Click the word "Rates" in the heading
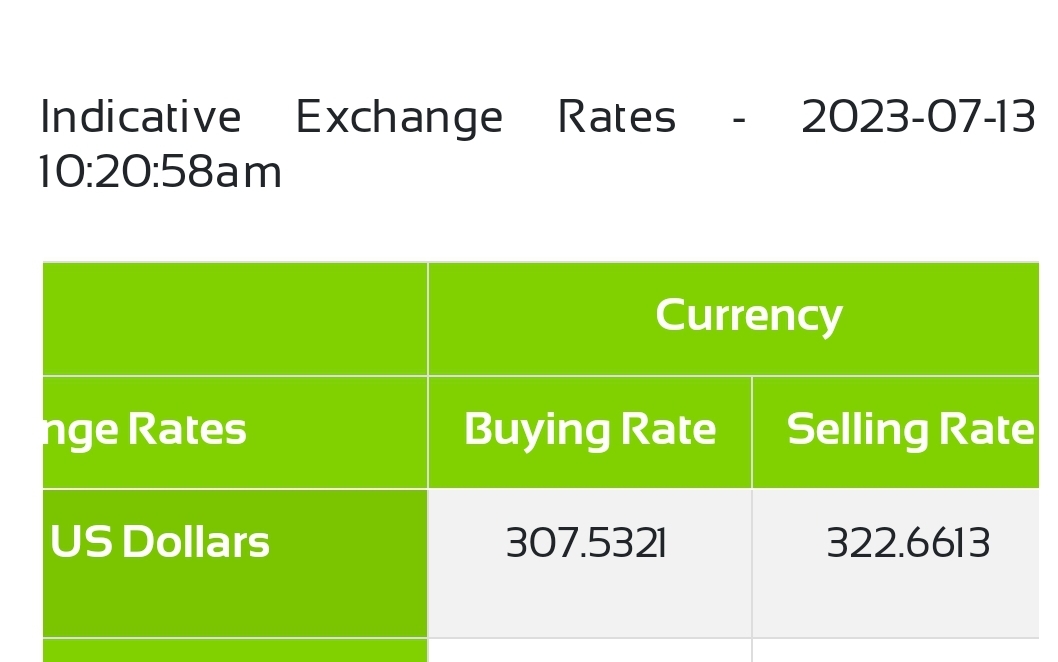This screenshot has height=662, width=1058. (616, 118)
